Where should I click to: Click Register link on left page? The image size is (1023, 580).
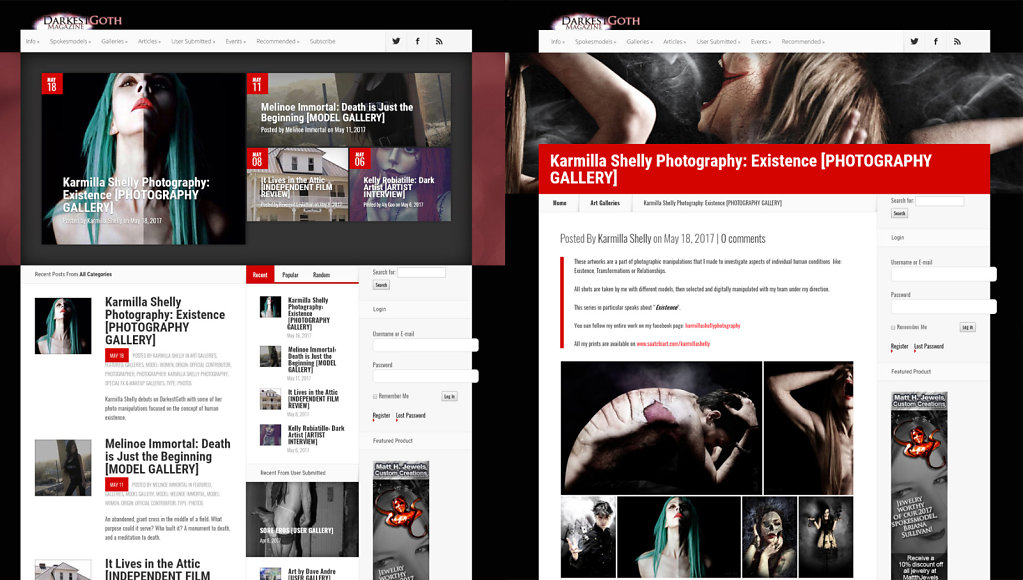(x=381, y=416)
